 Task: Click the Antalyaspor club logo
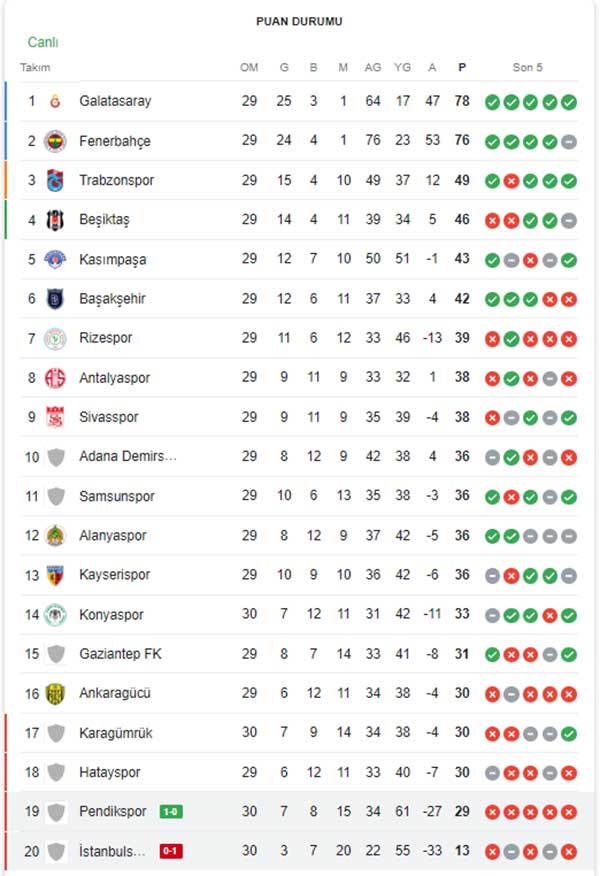(55, 378)
